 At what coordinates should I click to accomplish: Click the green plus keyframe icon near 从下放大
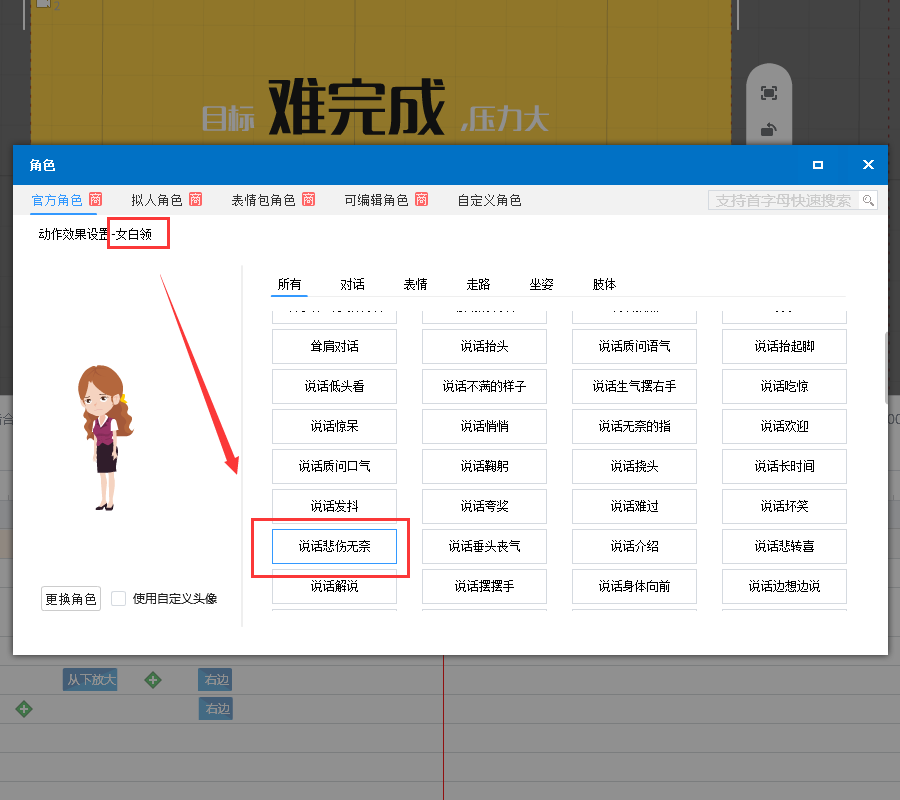[153, 680]
